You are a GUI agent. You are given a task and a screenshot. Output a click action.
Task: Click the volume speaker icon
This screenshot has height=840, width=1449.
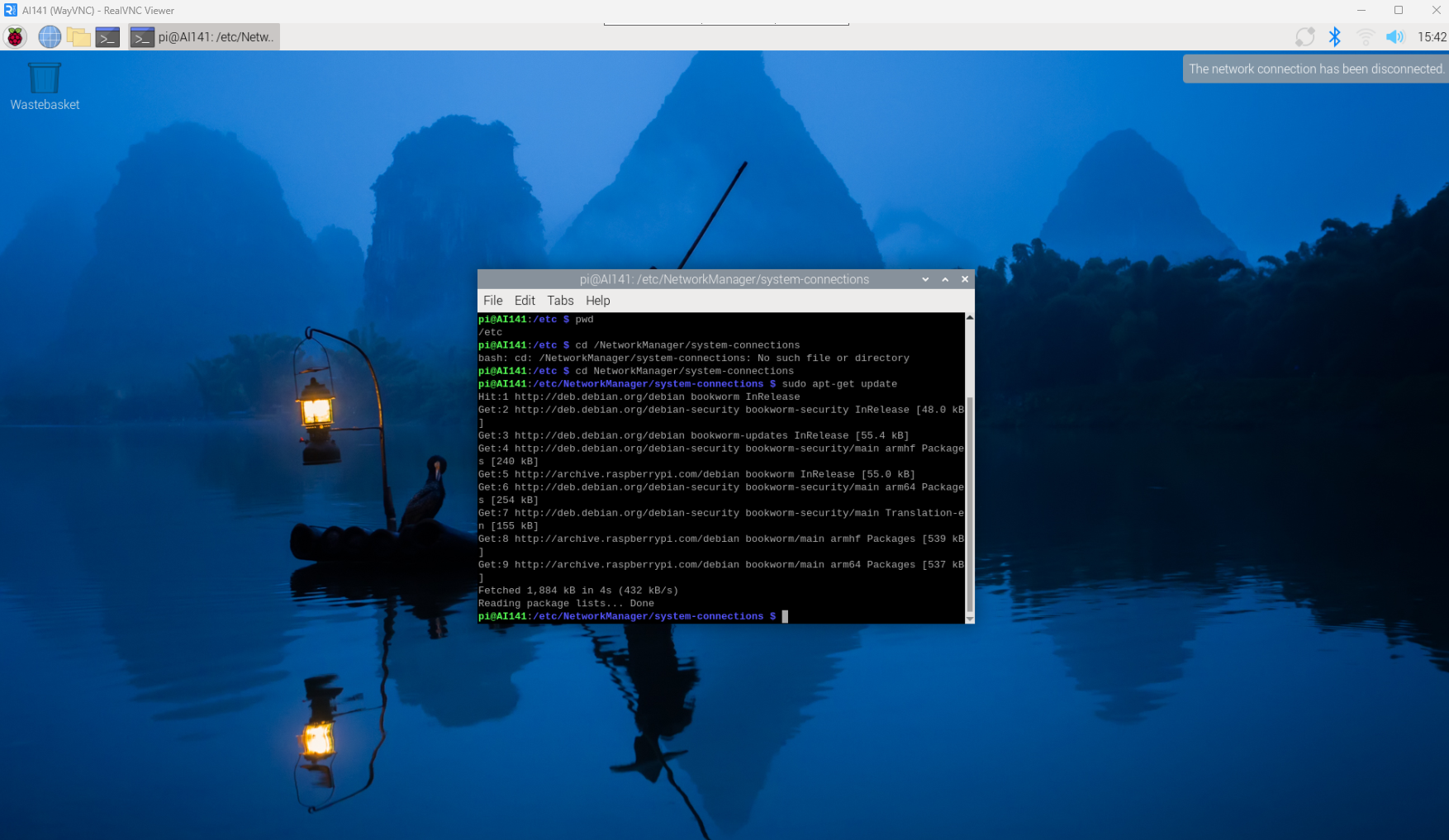point(1394,37)
